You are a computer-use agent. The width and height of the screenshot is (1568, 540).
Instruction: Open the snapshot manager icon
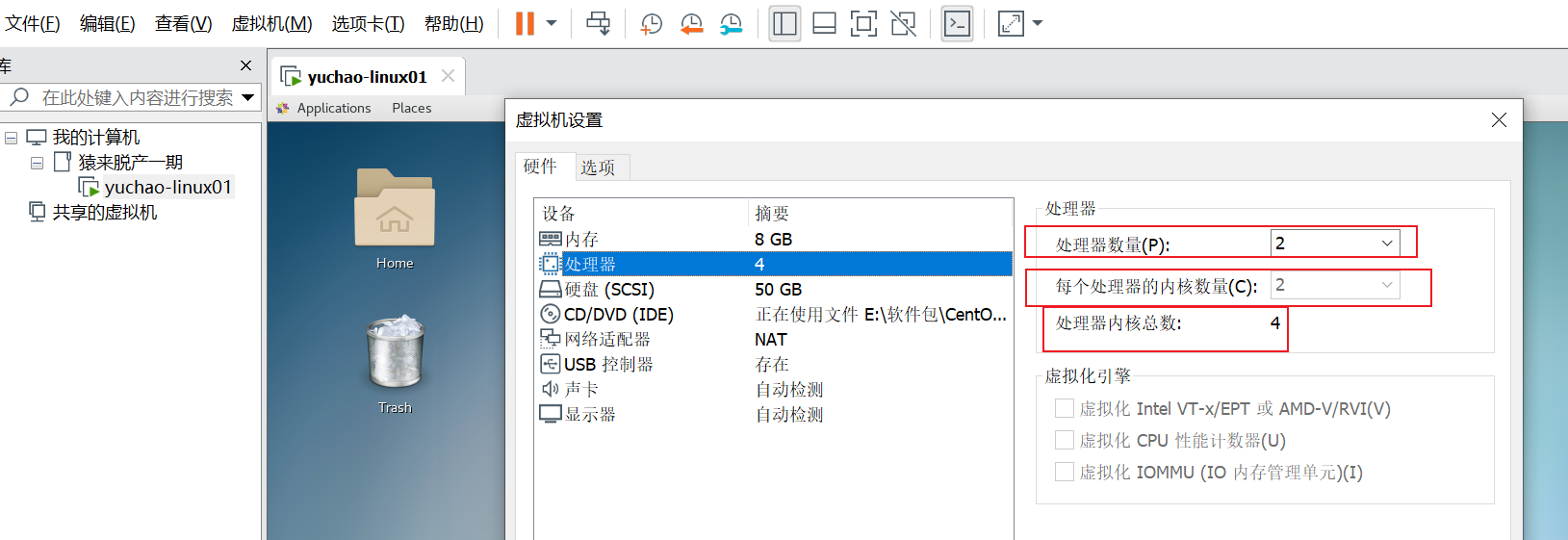[x=732, y=24]
